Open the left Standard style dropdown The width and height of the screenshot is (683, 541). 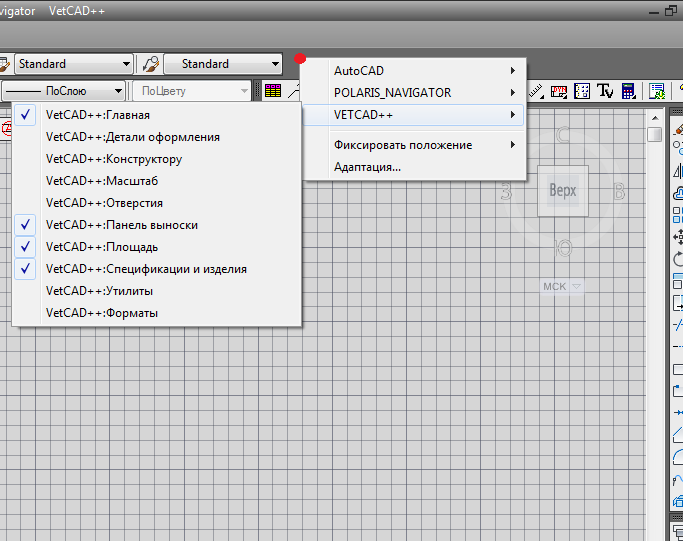[74, 64]
